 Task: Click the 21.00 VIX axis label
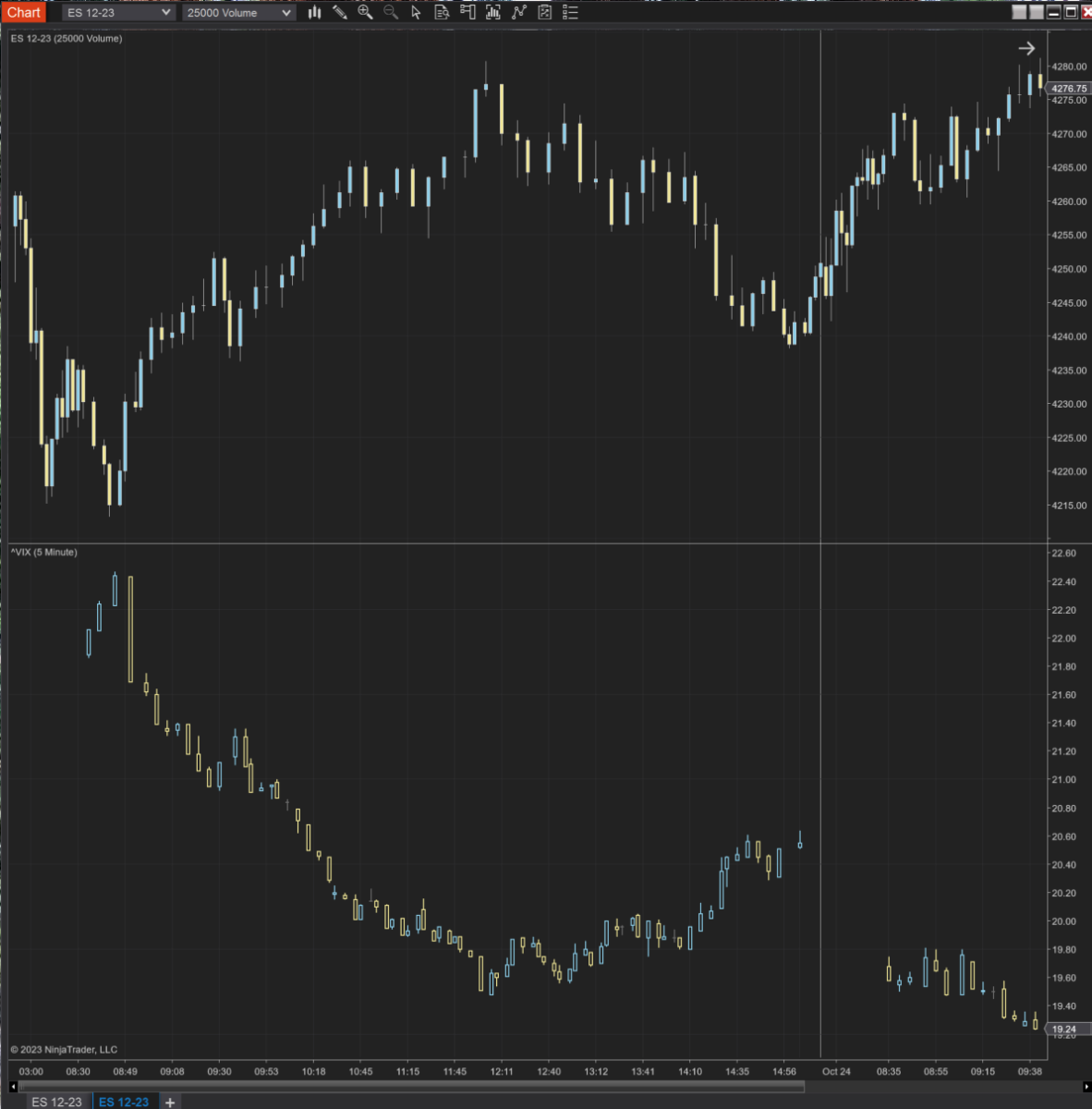click(1063, 780)
